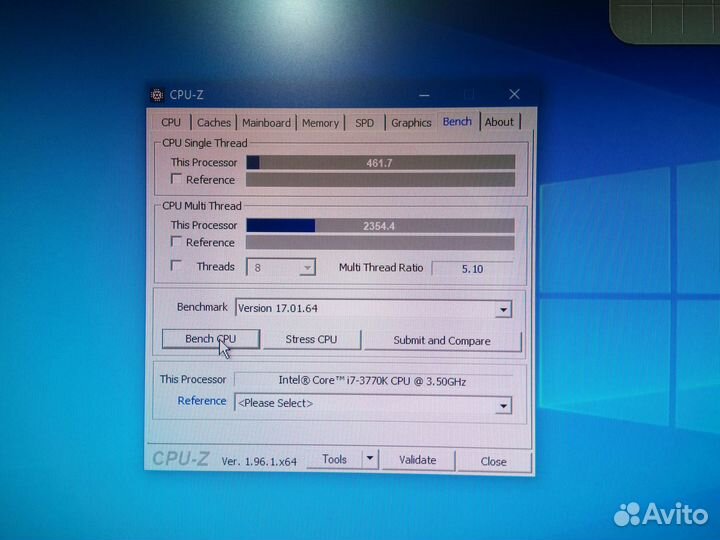Close the CPU-Z window with the X
This screenshot has height=540, width=720.
pos(514,94)
